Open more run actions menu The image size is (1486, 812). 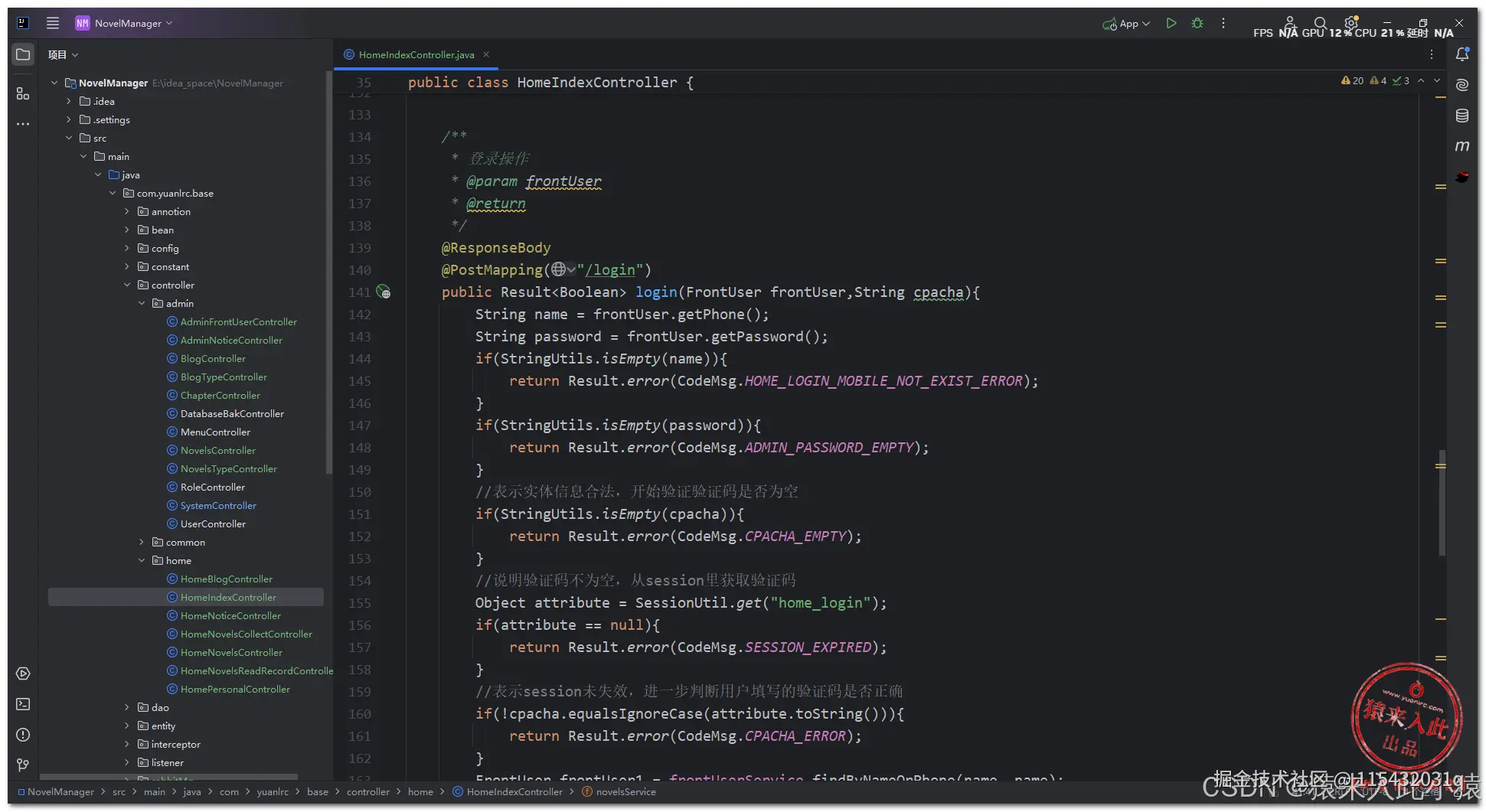[1223, 23]
